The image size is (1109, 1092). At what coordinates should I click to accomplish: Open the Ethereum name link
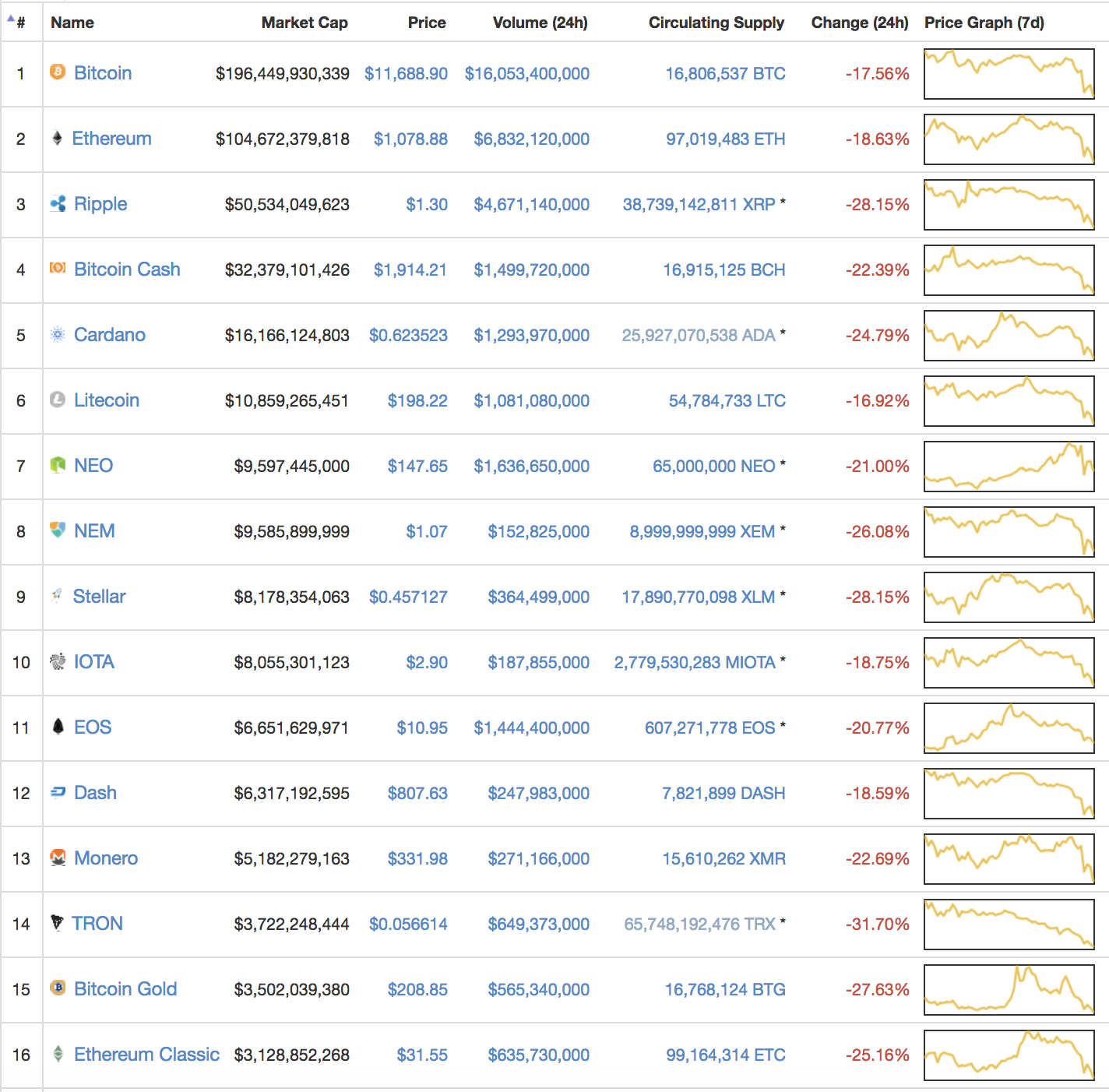point(112,138)
